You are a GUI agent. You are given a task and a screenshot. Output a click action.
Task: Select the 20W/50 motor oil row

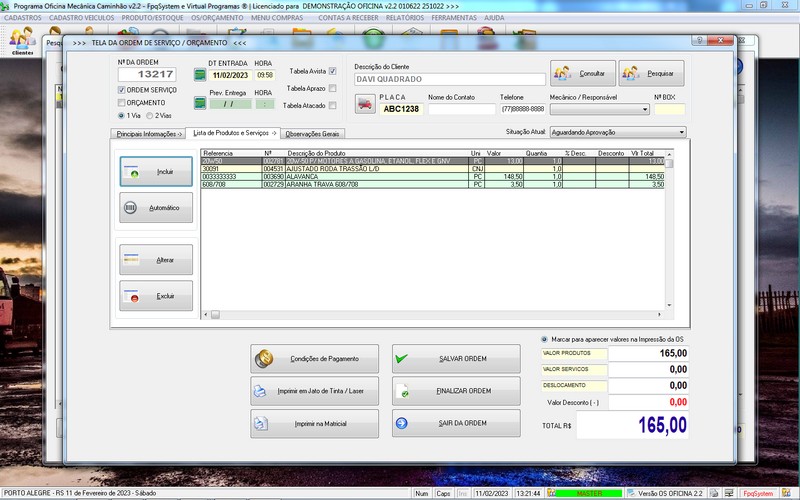coord(433,161)
